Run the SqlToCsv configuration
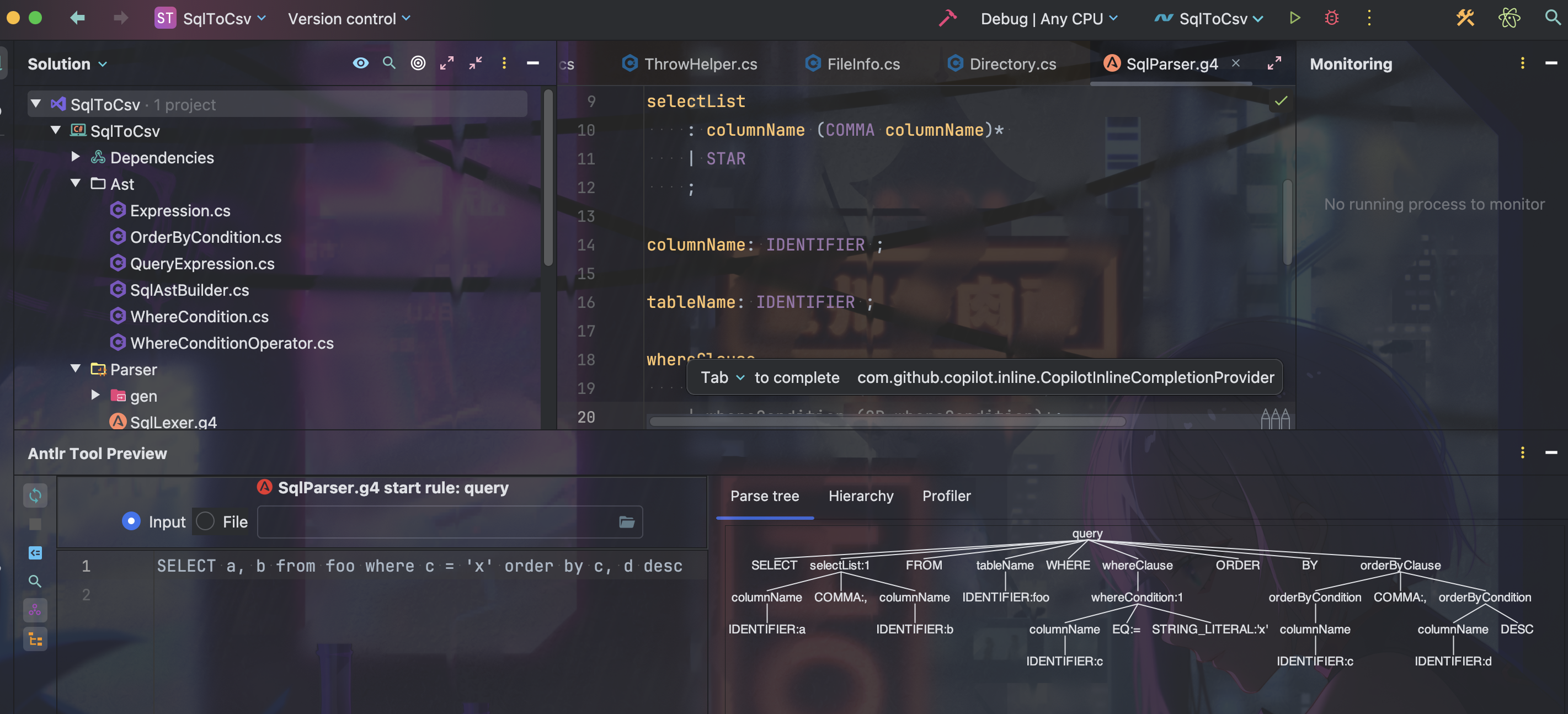This screenshot has width=1568, height=714. coord(1295,18)
